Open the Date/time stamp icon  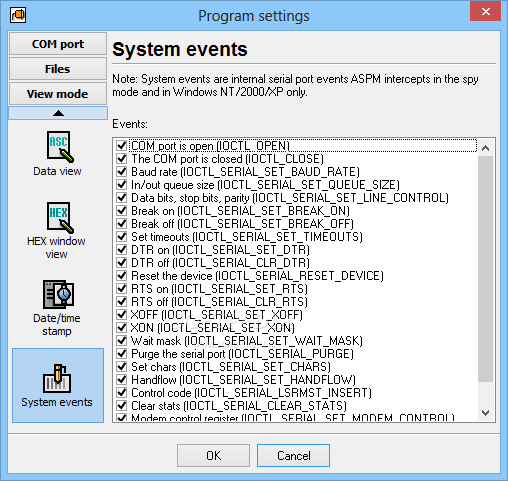(x=59, y=294)
